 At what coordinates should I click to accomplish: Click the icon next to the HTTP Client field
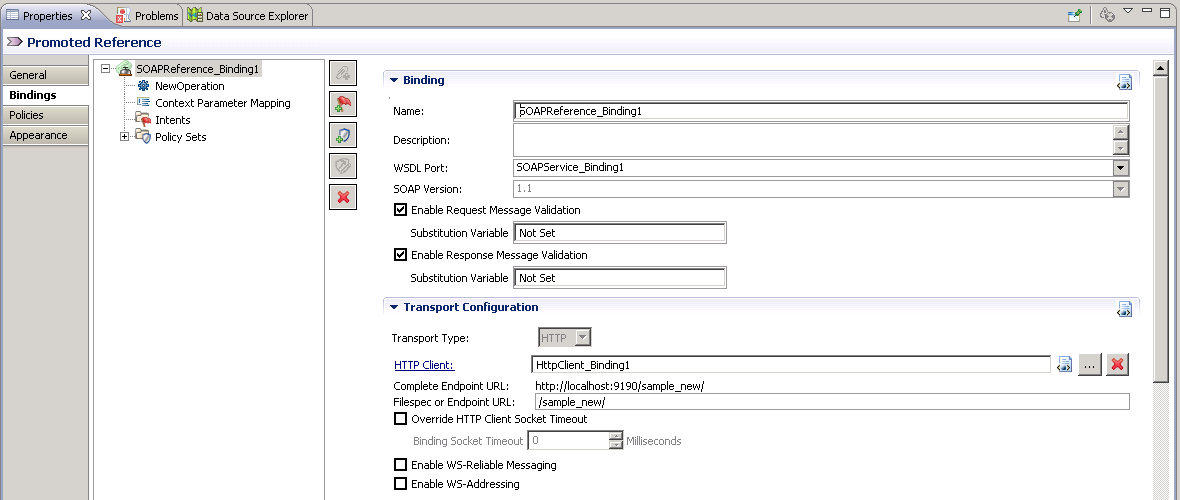pos(1066,365)
